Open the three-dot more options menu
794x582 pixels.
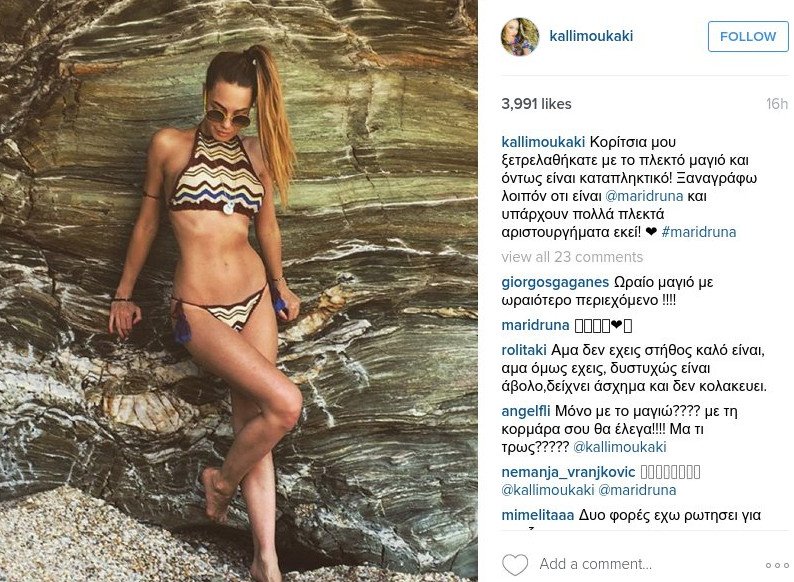click(777, 565)
